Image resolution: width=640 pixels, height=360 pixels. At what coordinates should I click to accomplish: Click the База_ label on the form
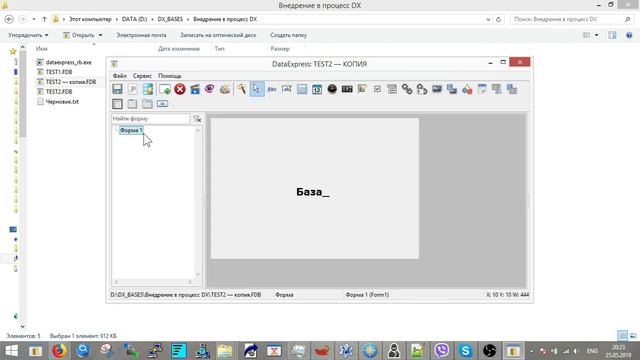pos(313,192)
